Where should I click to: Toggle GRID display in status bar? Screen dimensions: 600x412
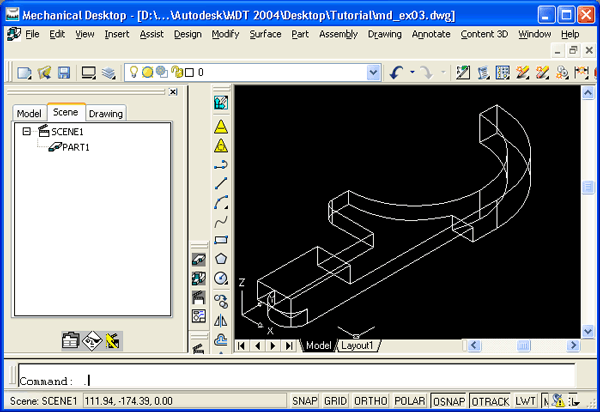click(336, 400)
